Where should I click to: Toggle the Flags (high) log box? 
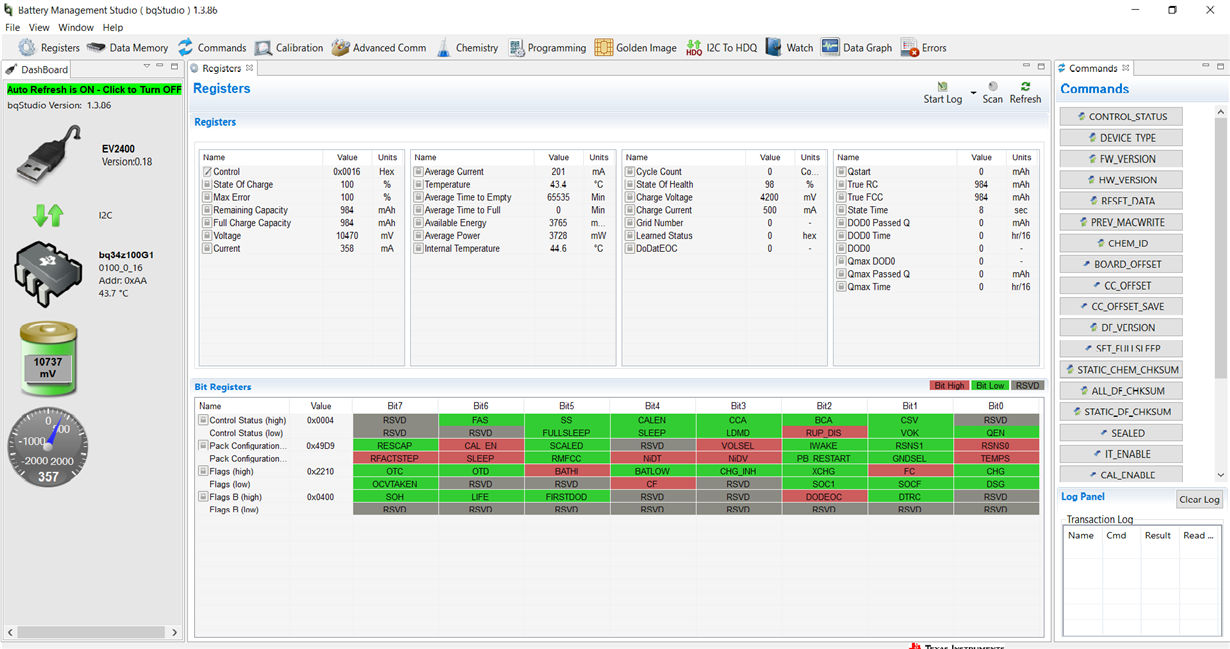point(203,471)
